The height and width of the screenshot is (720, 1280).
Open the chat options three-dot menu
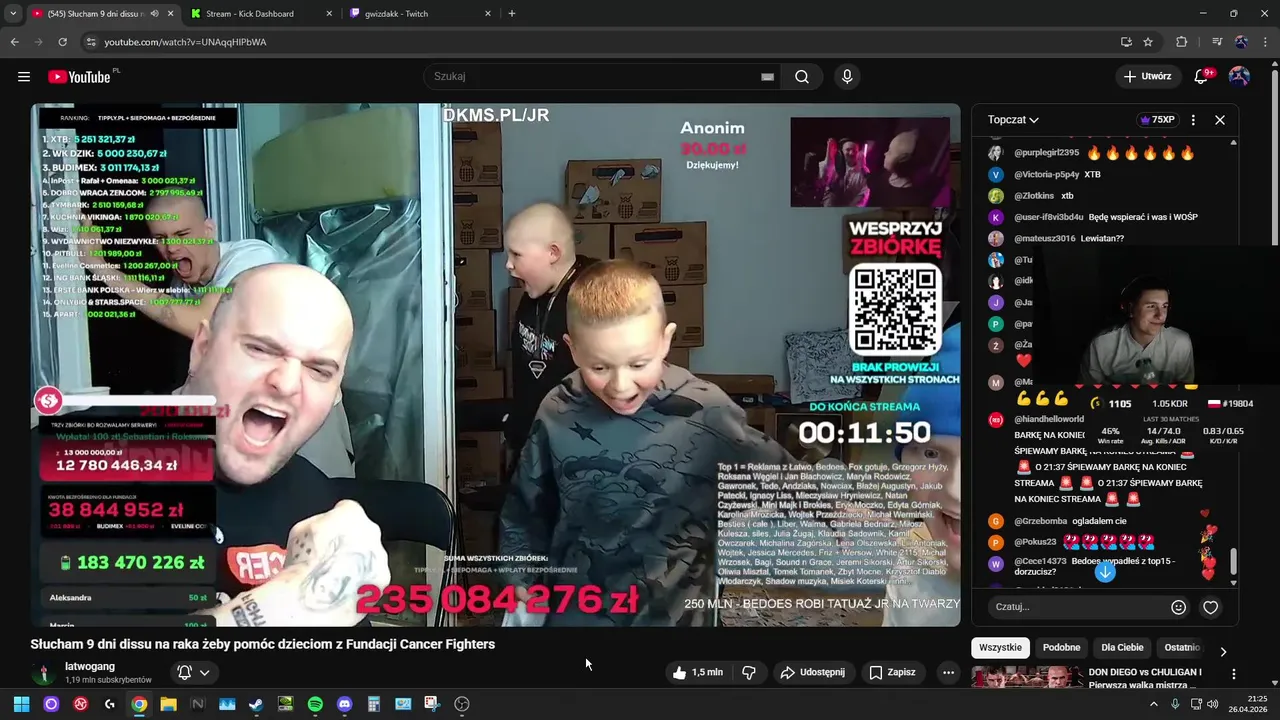tap(1193, 120)
